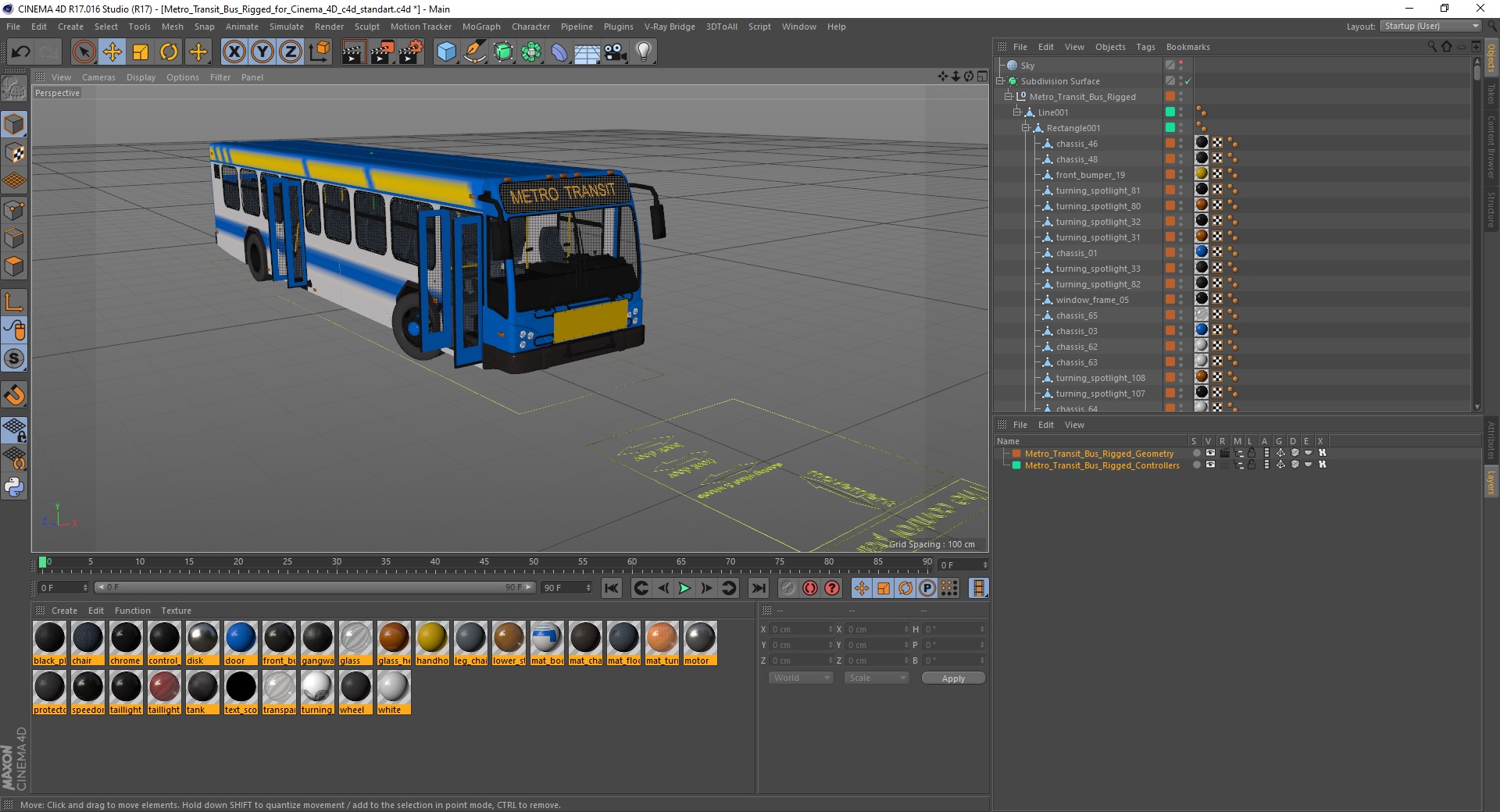Open the spline pen tool
1500x812 pixels.
[x=474, y=52]
